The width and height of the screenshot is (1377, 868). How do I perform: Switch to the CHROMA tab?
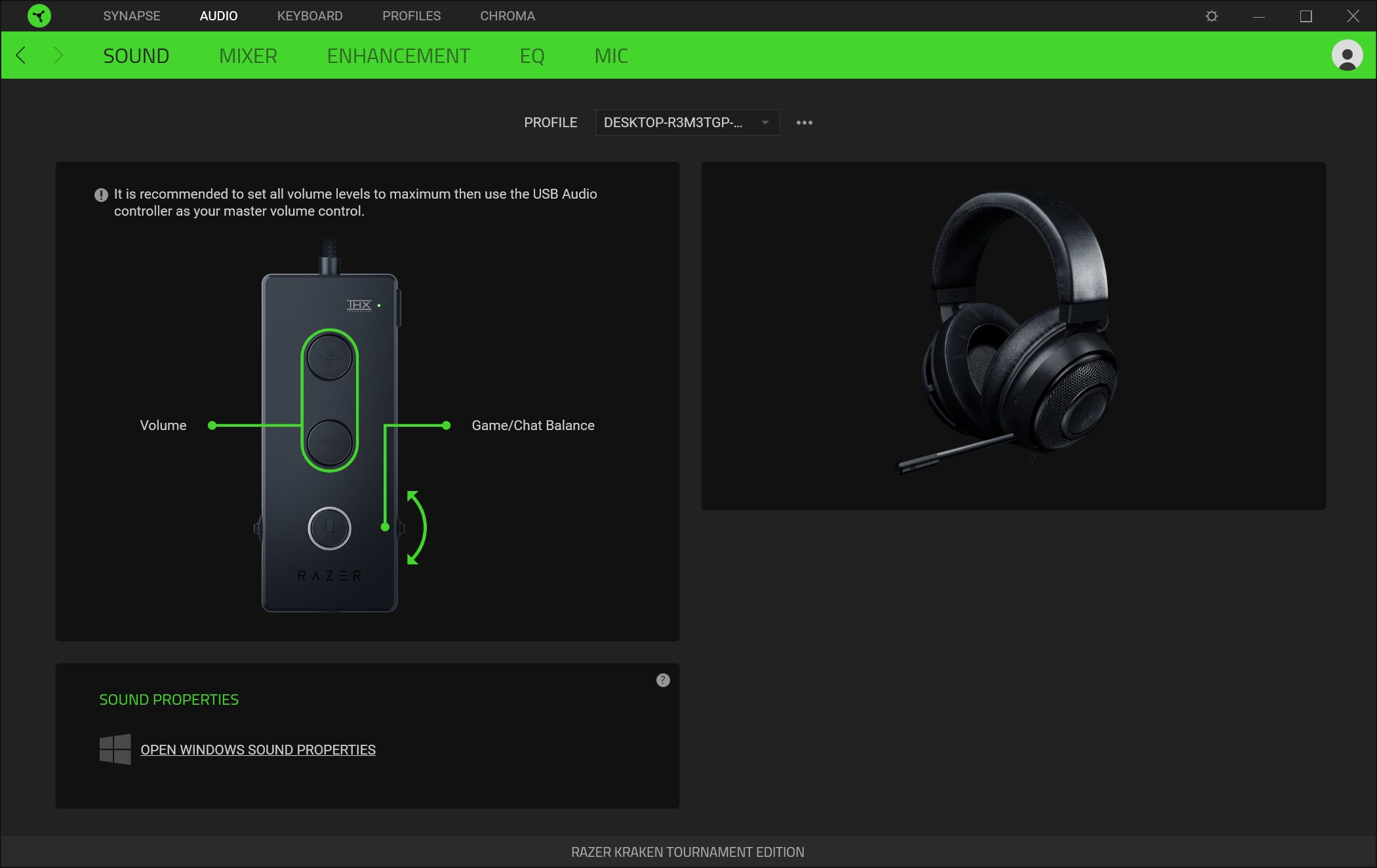pyautogui.click(x=508, y=16)
